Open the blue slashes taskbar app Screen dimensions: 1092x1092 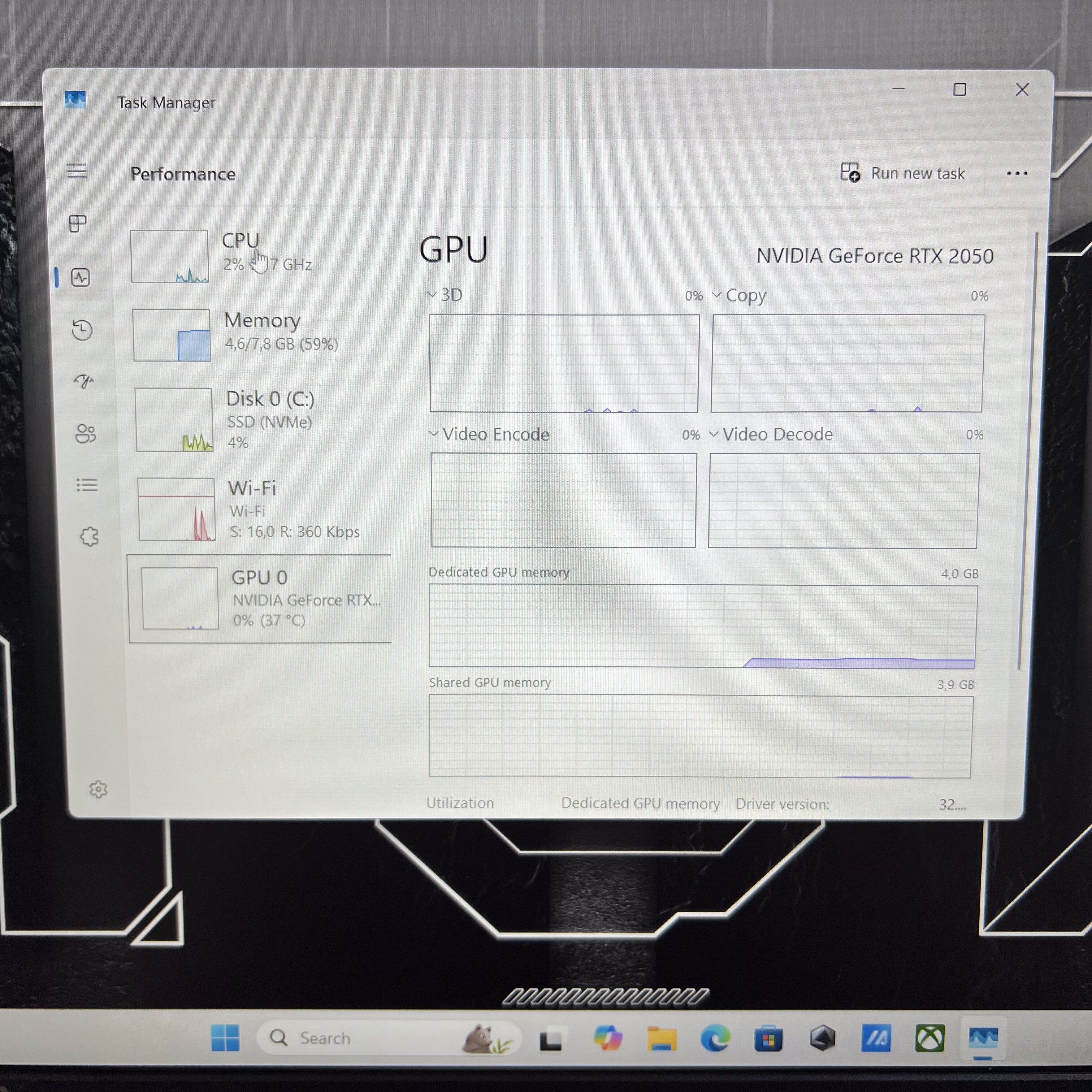(876, 1038)
